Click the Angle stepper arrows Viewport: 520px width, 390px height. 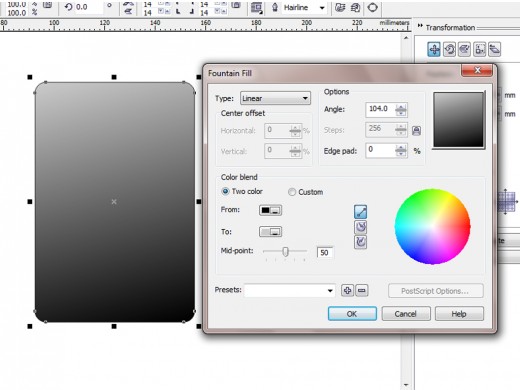(x=401, y=110)
